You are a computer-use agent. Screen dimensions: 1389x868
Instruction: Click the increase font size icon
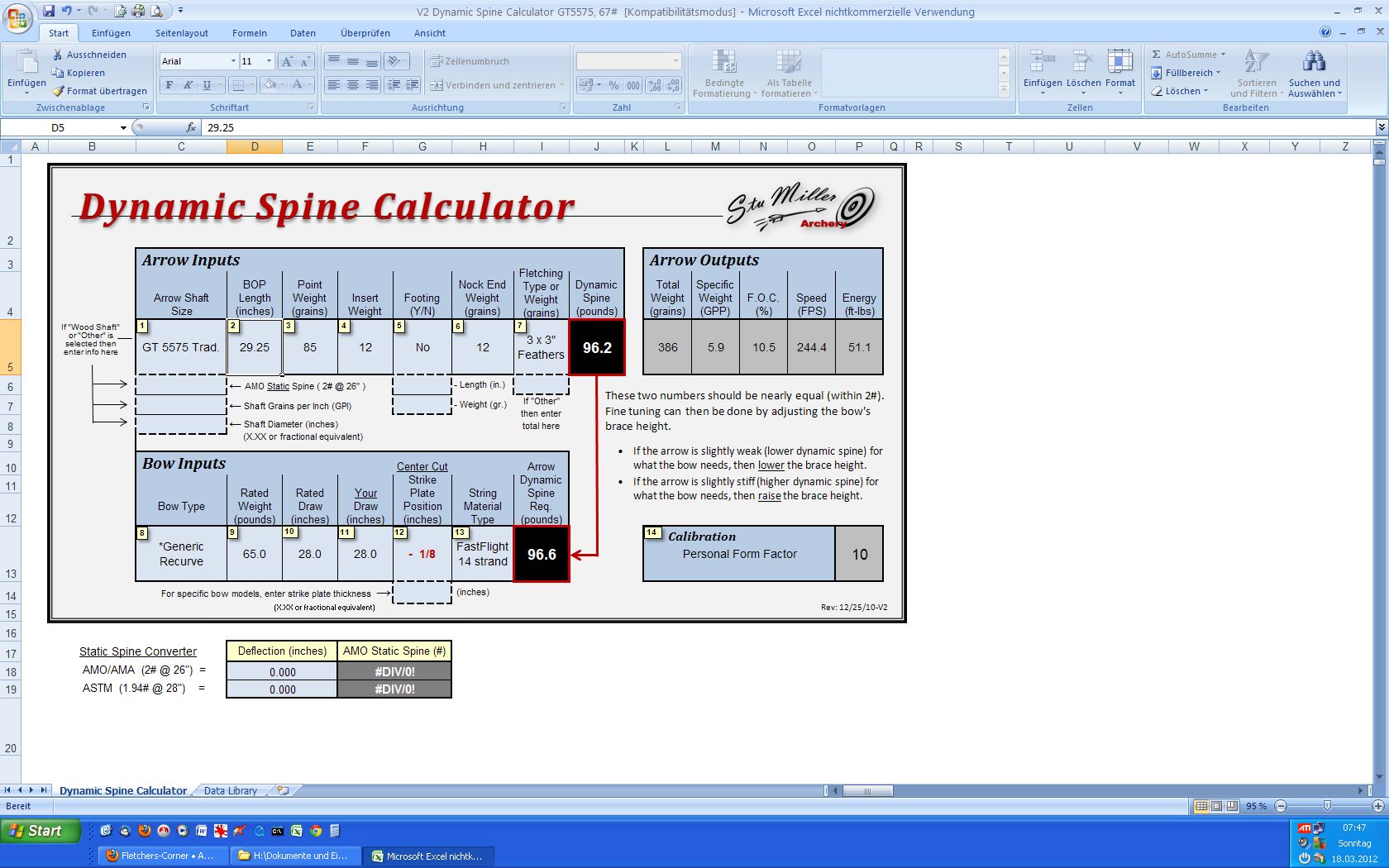(287, 62)
